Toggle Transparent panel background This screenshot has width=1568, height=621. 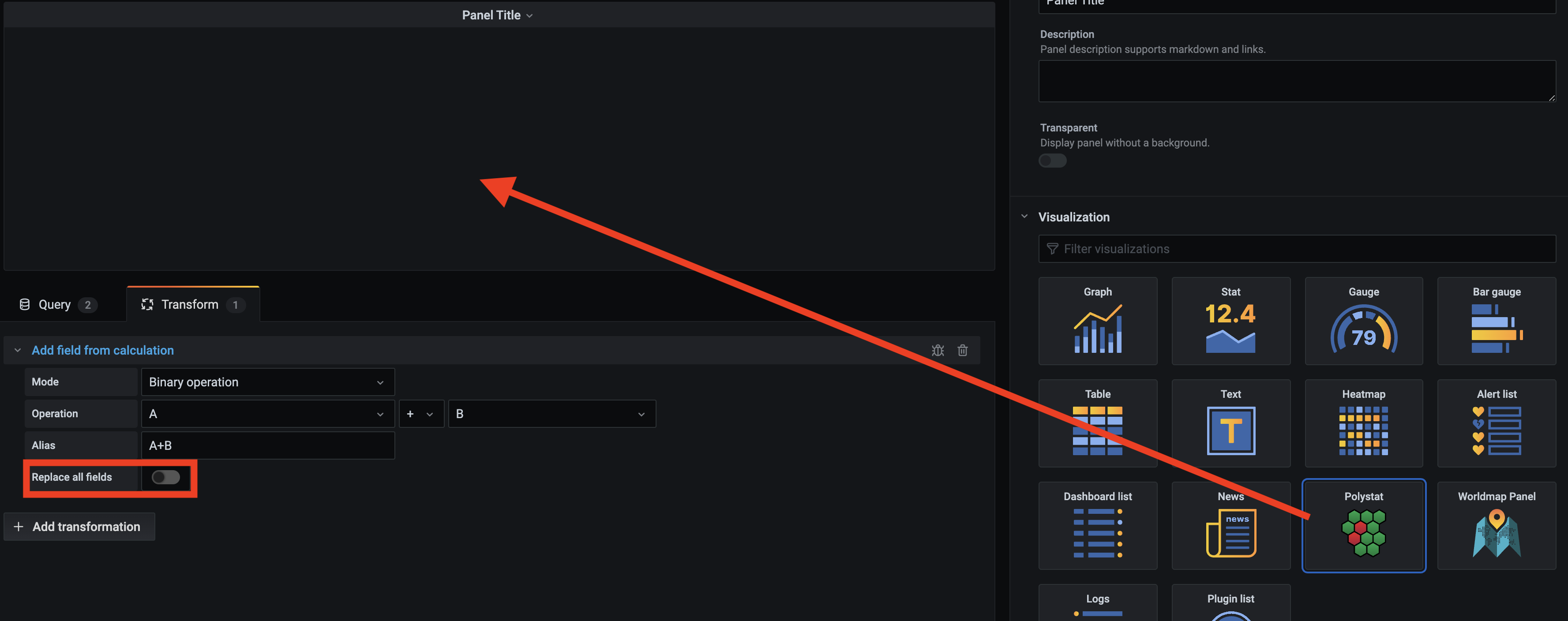pyautogui.click(x=1052, y=161)
